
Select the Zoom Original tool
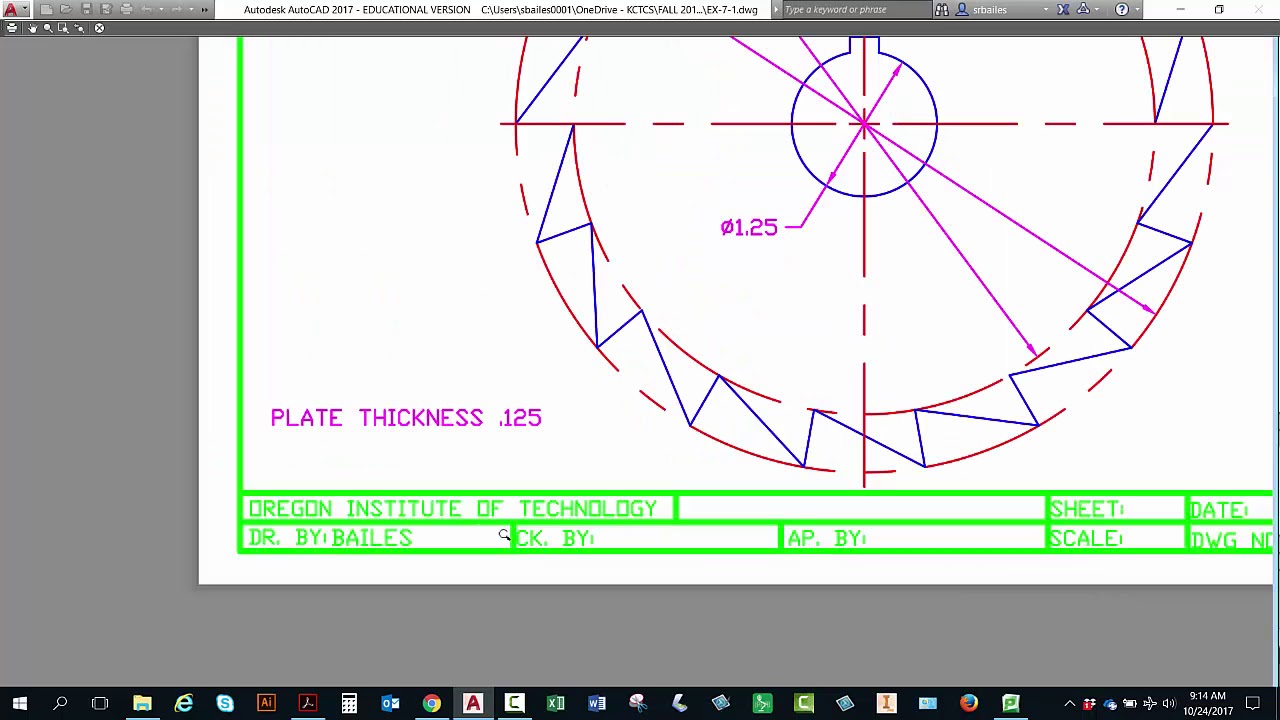[80, 28]
